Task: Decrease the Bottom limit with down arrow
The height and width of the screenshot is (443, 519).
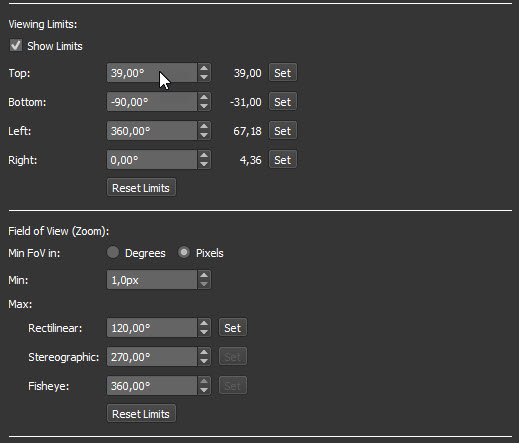Action: click(x=204, y=106)
